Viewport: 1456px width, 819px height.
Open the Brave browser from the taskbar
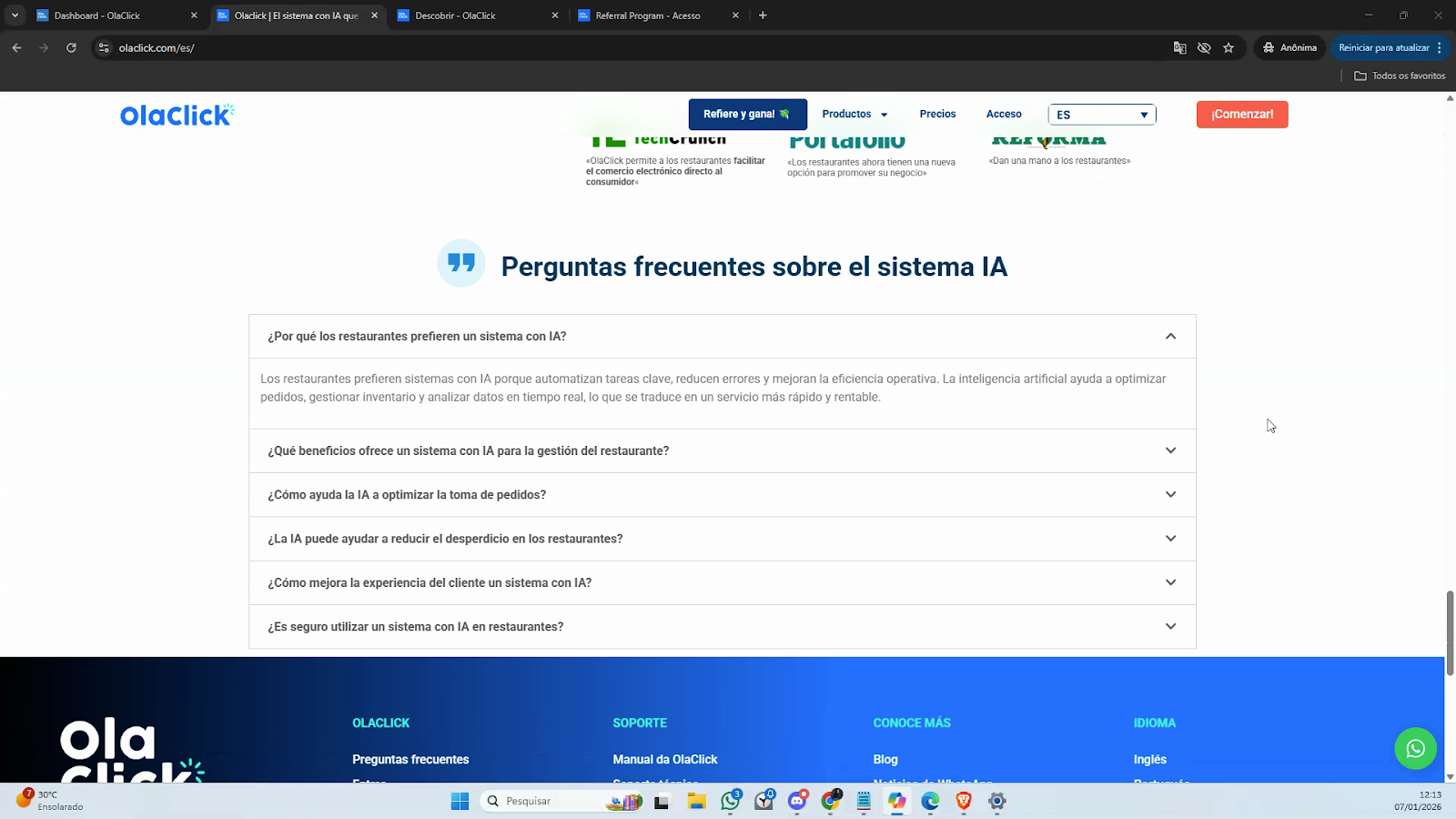tap(964, 801)
